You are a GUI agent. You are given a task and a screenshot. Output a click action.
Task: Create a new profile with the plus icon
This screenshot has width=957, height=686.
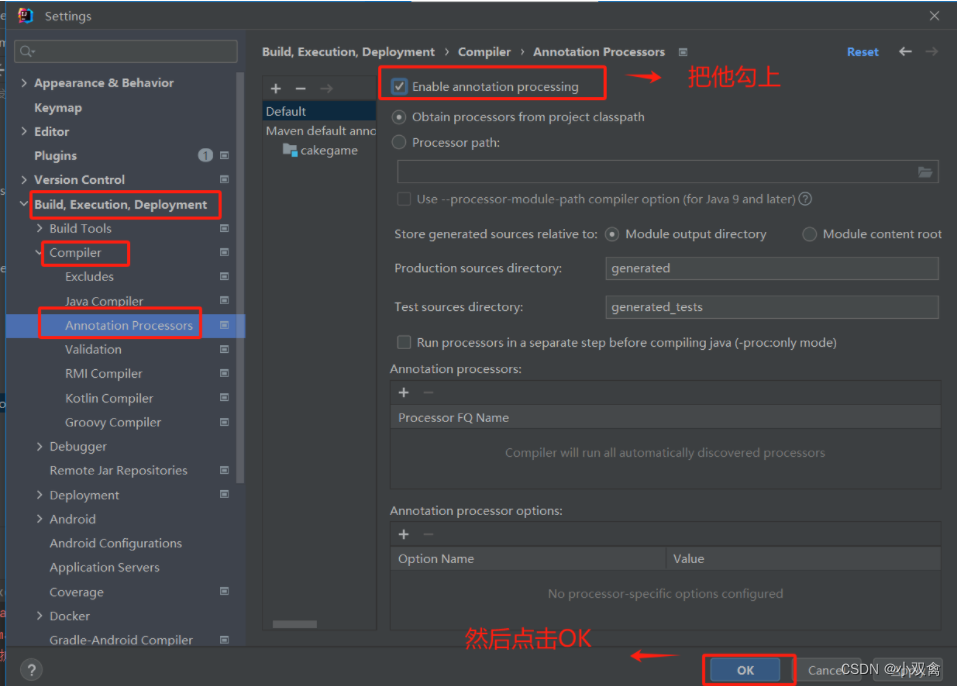point(276,88)
